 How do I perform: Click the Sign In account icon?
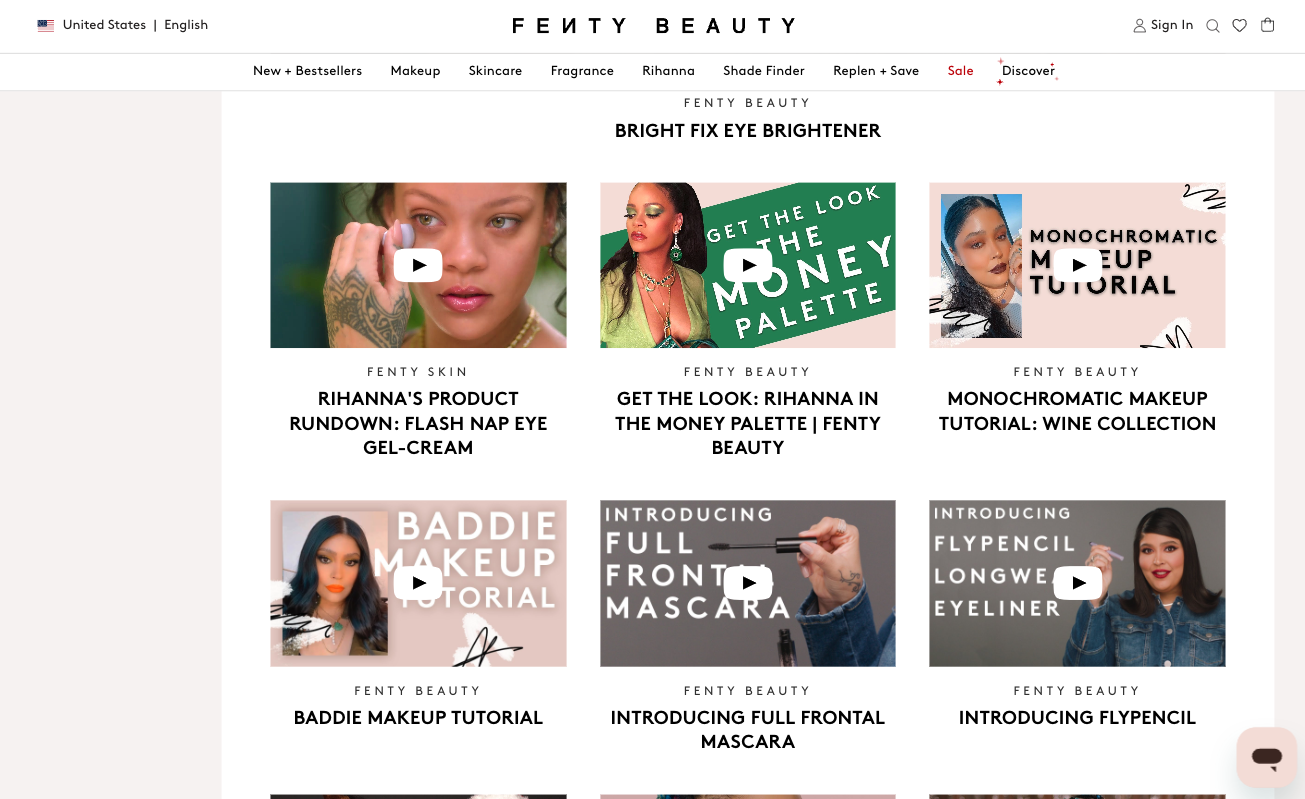coord(1139,26)
